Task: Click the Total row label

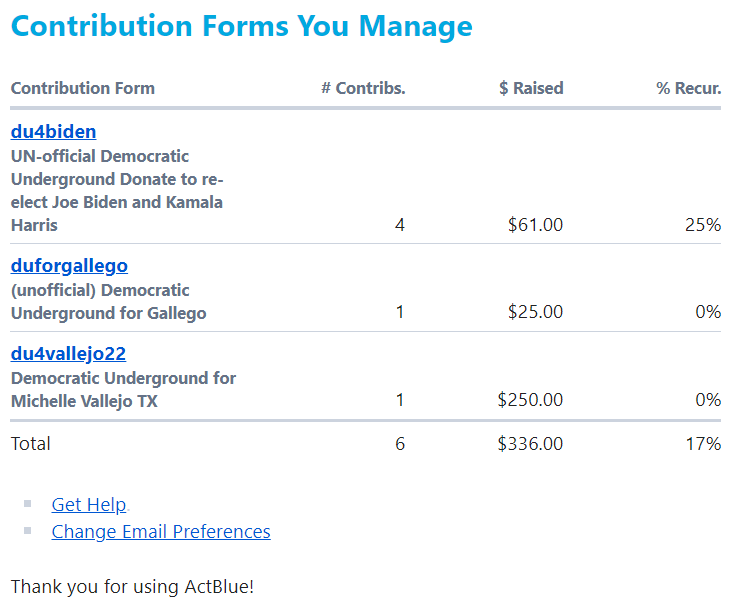Action: pyautogui.click(x=31, y=443)
